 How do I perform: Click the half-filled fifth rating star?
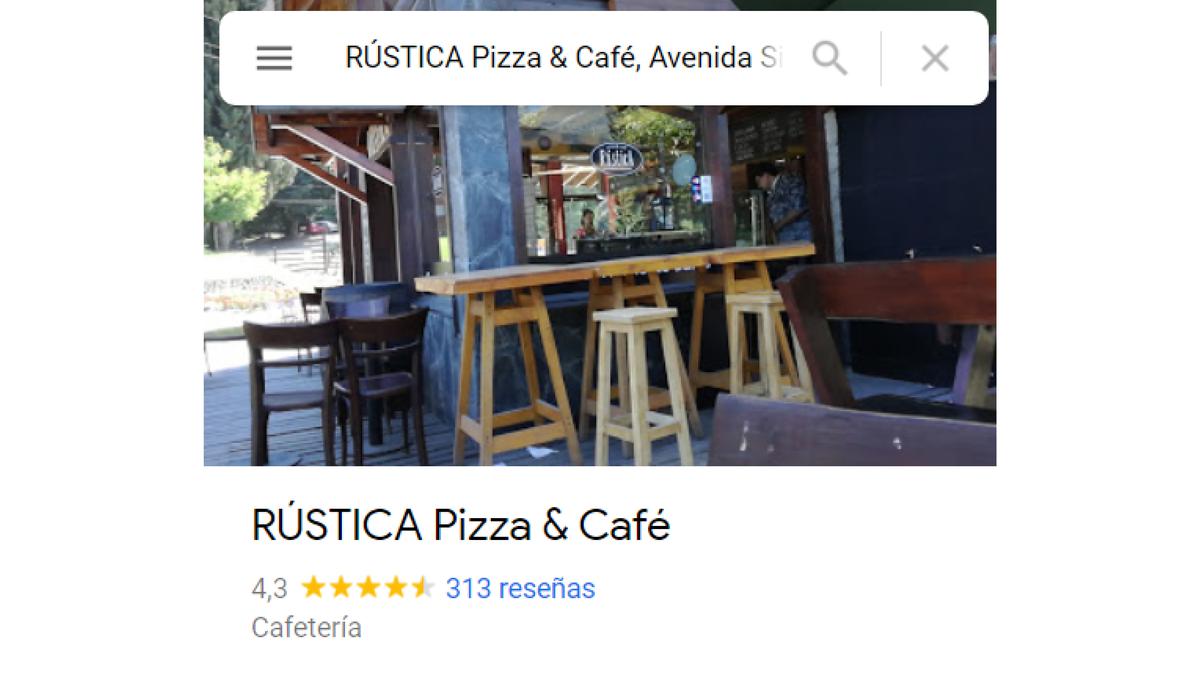tap(423, 587)
